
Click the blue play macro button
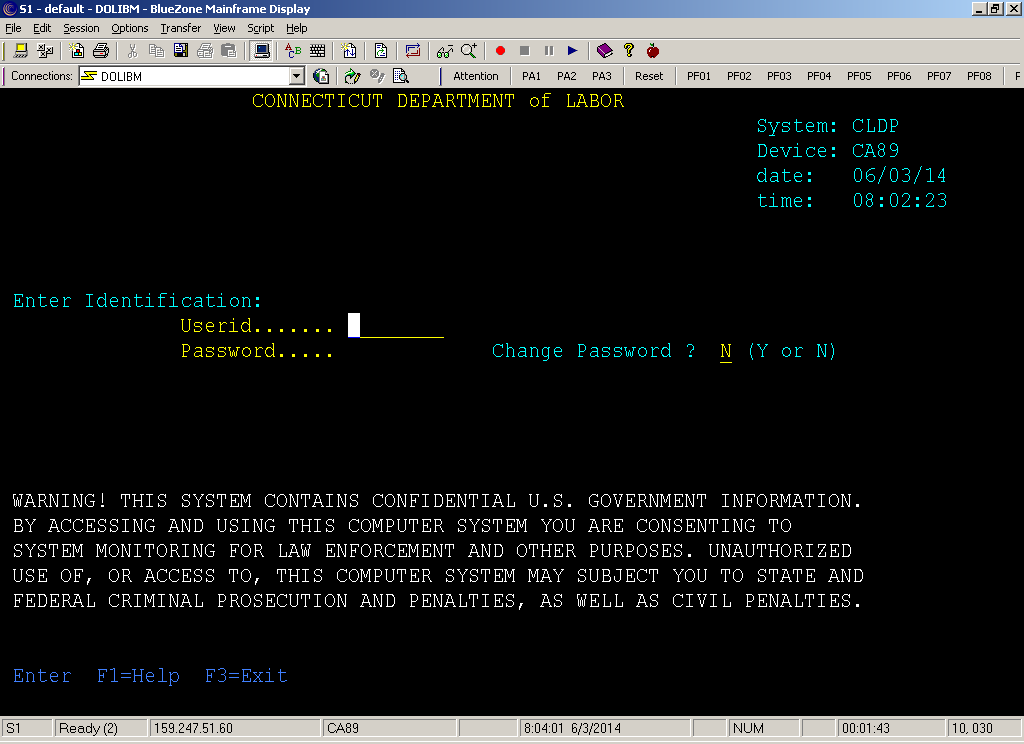coord(573,50)
